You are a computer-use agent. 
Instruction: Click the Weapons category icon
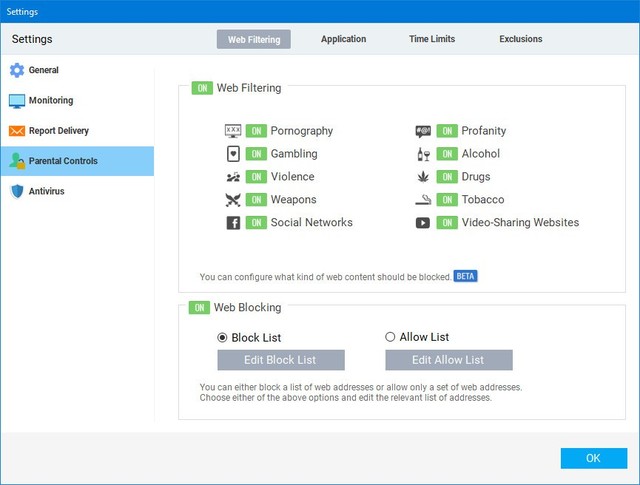pyautogui.click(x=233, y=200)
